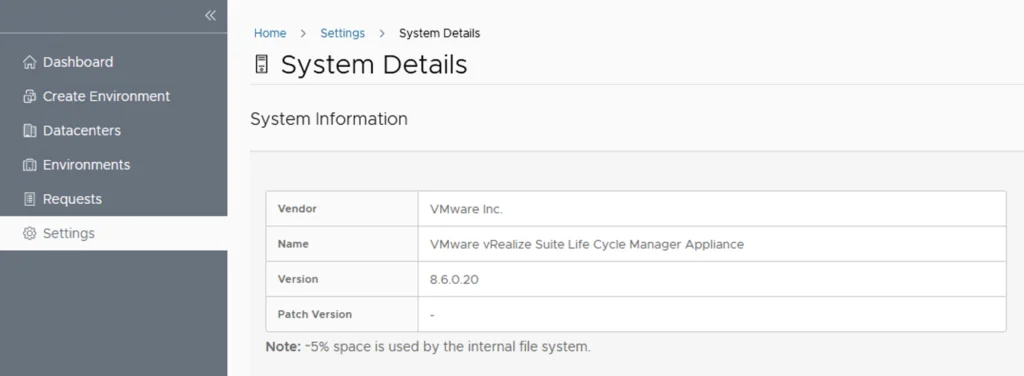Click the System Details breadcrumb text
This screenshot has width=1024, height=376.
point(440,33)
